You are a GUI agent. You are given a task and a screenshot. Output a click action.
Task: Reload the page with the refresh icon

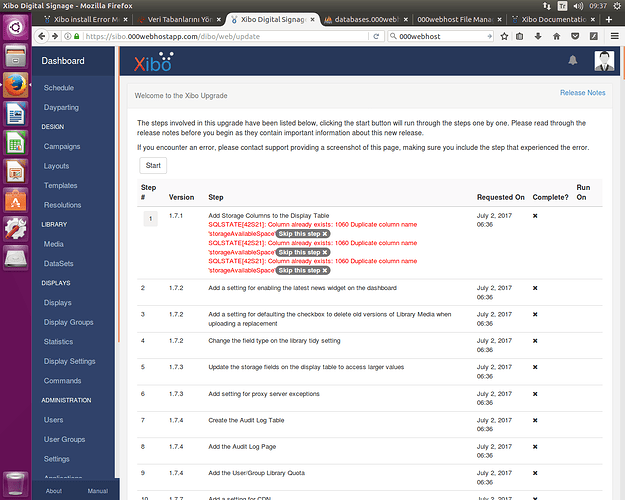376,36
